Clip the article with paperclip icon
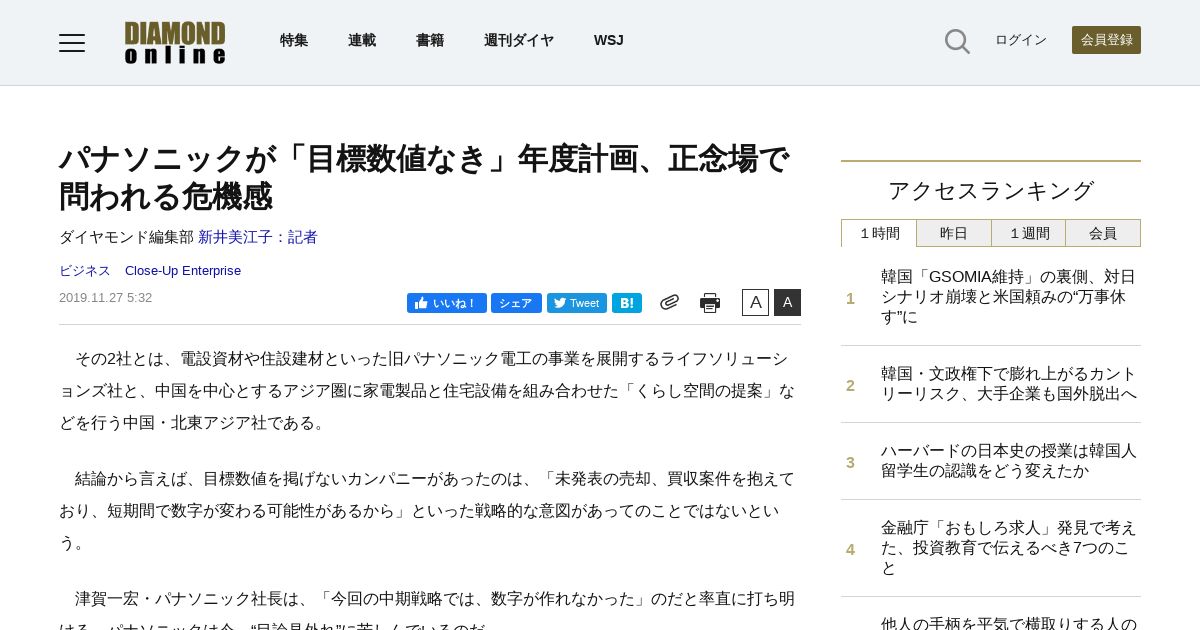 (x=669, y=302)
